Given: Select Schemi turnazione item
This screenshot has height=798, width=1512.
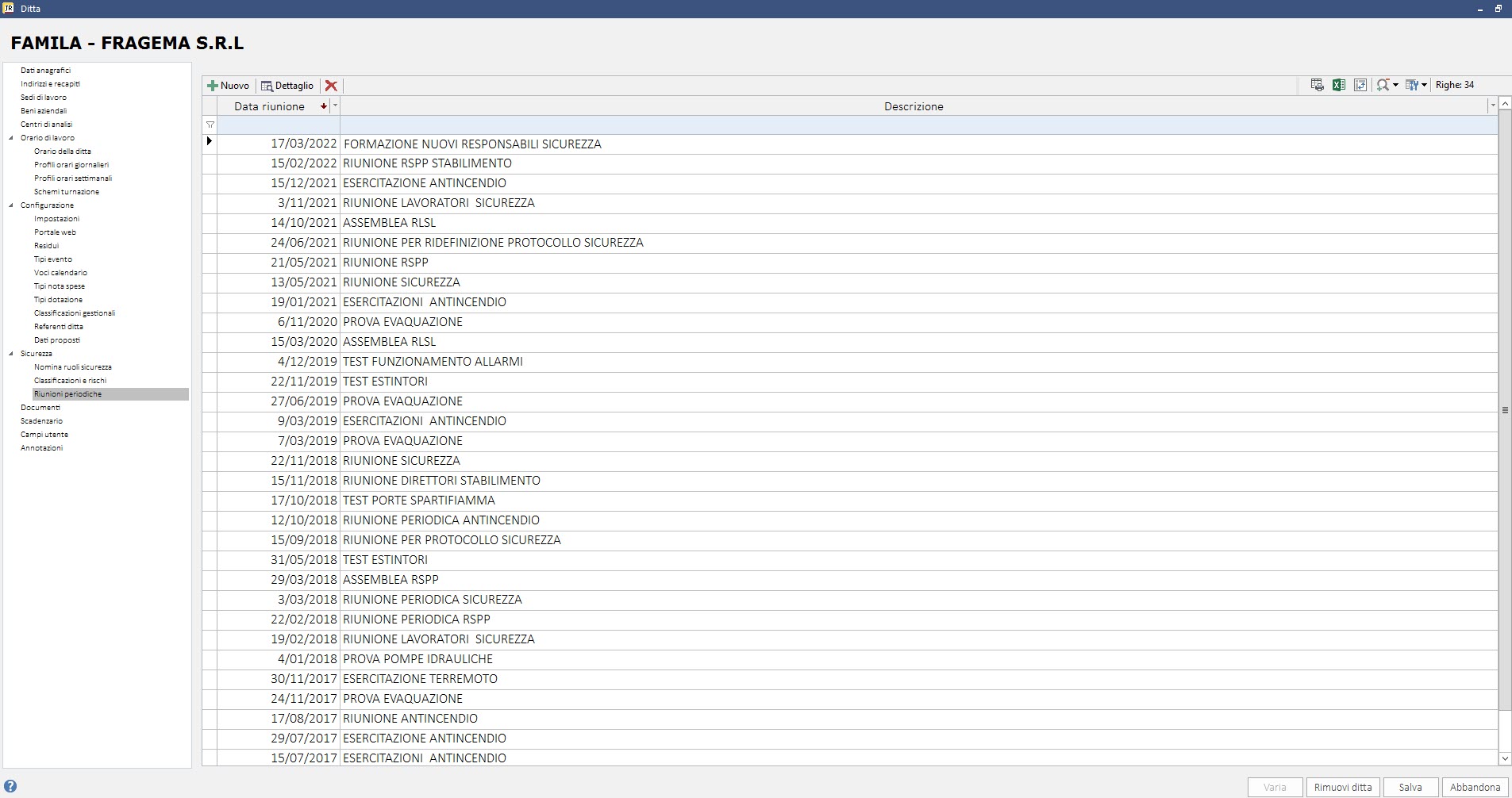Looking at the screenshot, I should click(67, 192).
